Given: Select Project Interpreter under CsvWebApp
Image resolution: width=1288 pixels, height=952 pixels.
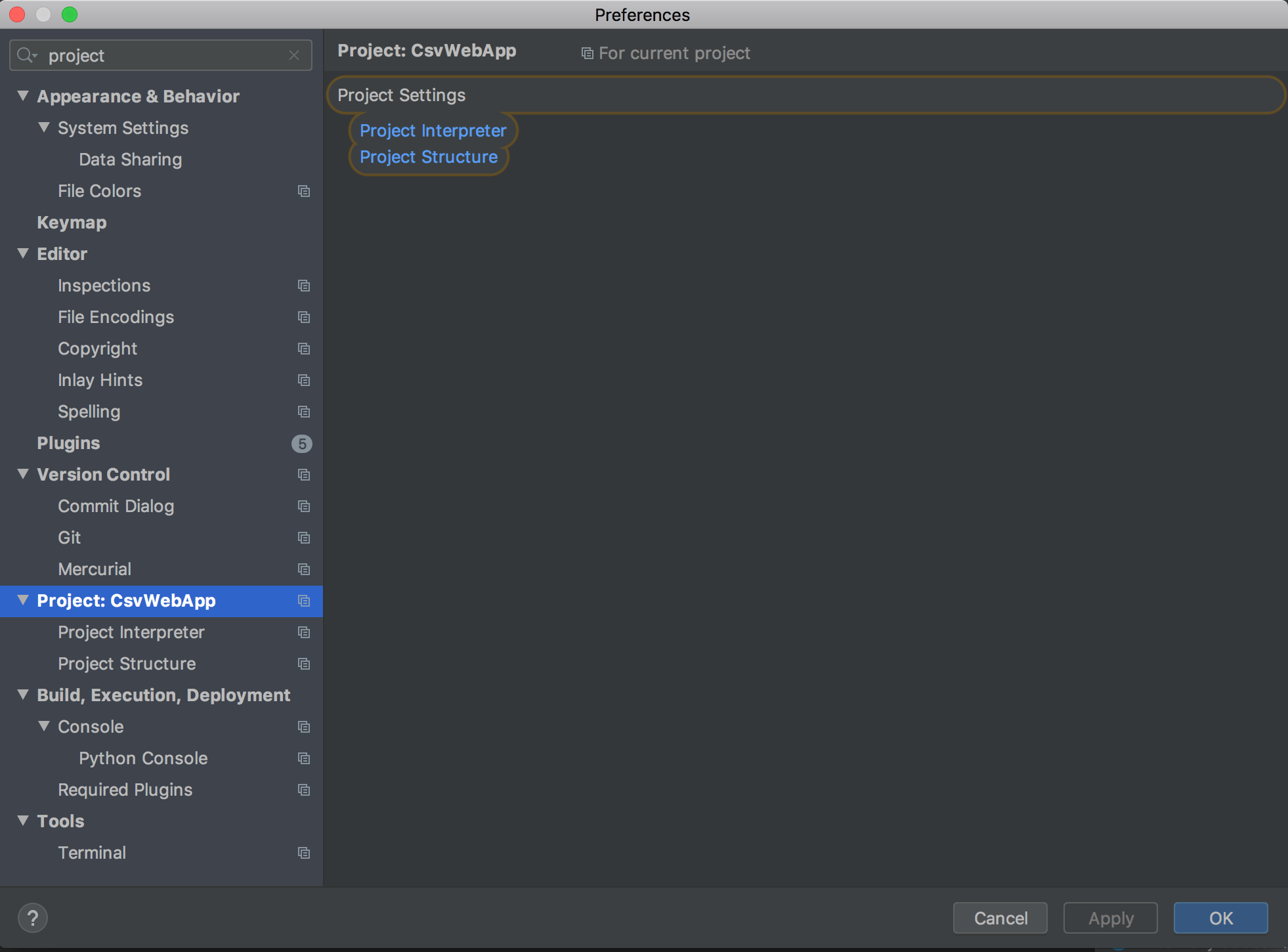Looking at the screenshot, I should (x=131, y=631).
